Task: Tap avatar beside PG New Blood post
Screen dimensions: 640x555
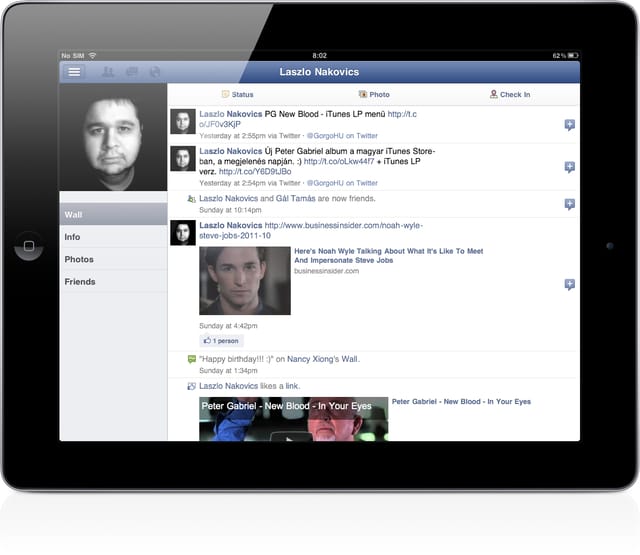Action: coord(183,121)
